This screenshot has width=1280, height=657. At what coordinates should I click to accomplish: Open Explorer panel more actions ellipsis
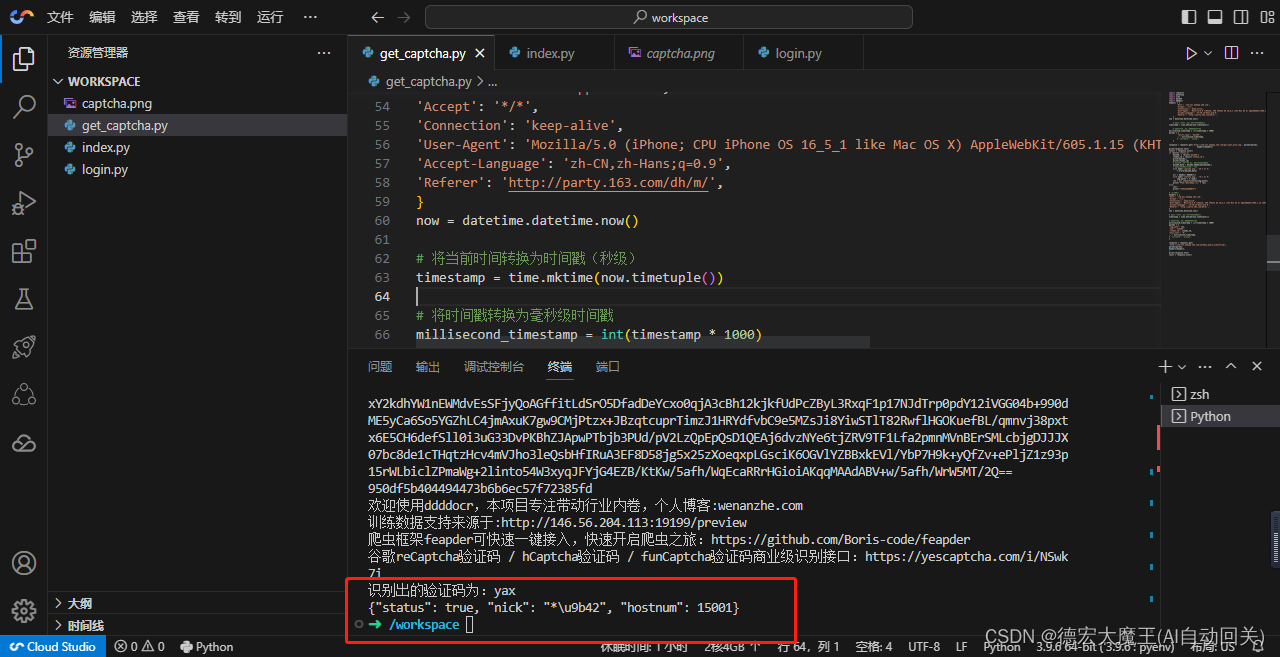pyautogui.click(x=324, y=53)
